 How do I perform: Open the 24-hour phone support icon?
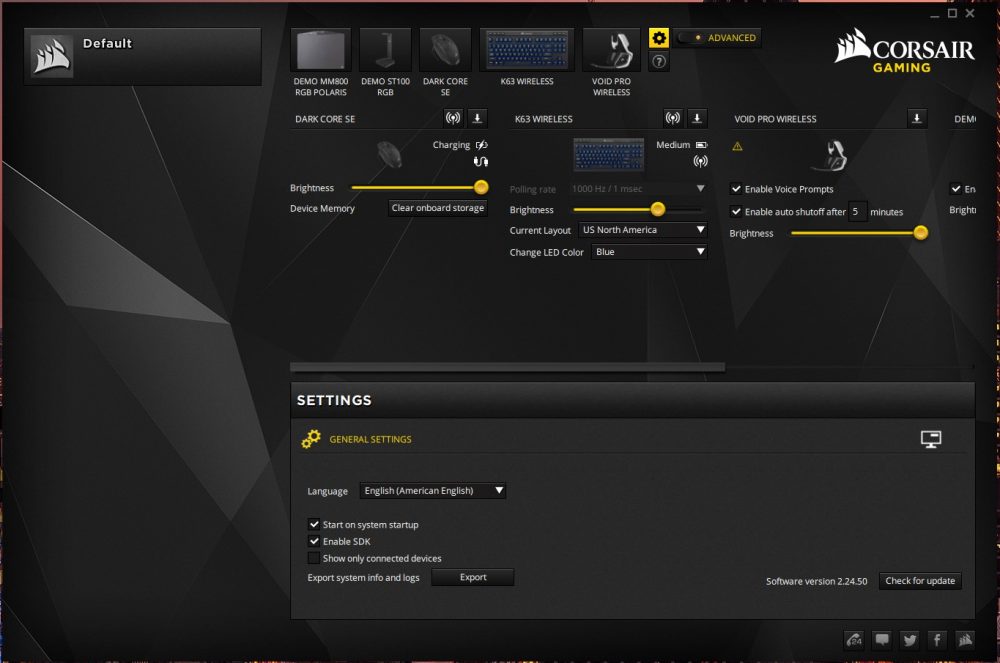(854, 639)
